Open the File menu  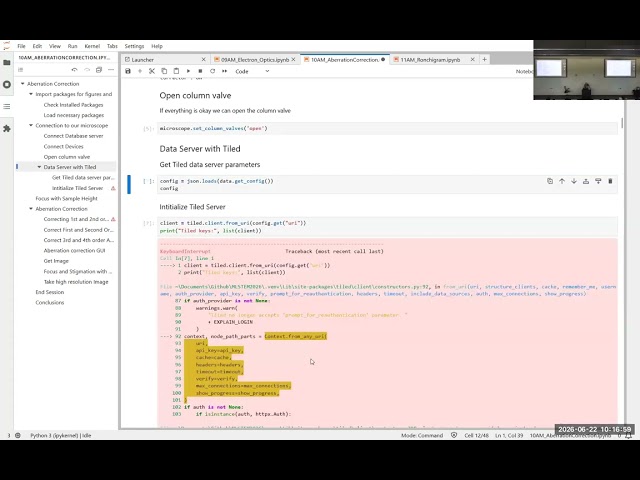tap(21, 46)
